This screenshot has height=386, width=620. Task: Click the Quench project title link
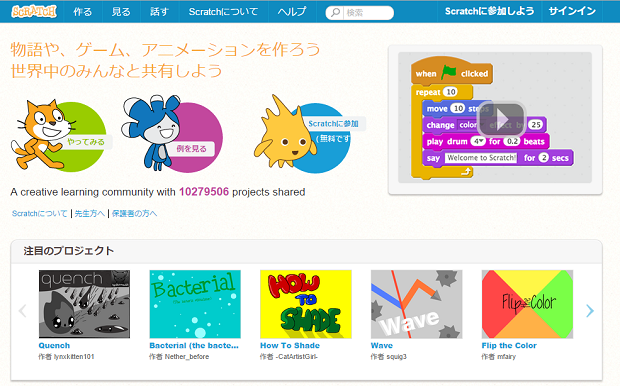point(54,346)
